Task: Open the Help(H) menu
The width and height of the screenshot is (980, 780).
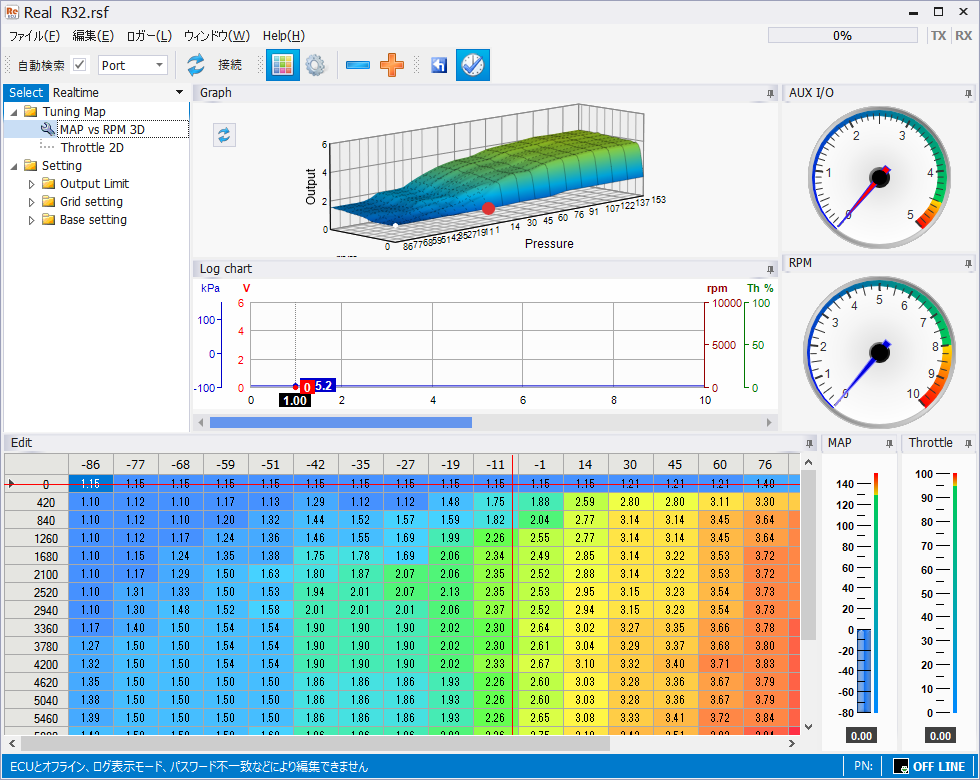Action: tap(284, 36)
